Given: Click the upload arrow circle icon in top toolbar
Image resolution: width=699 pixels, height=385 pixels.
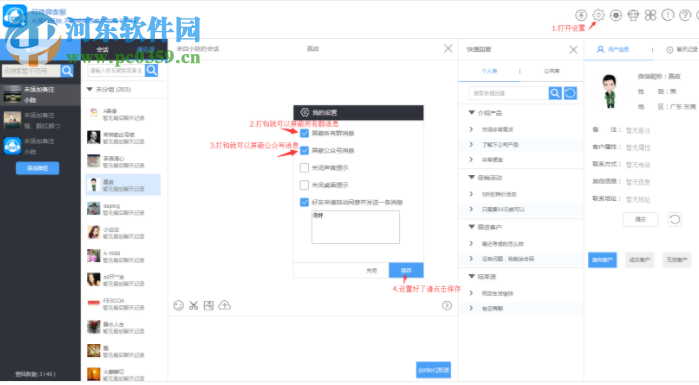Looking at the screenshot, I should [x=581, y=15].
